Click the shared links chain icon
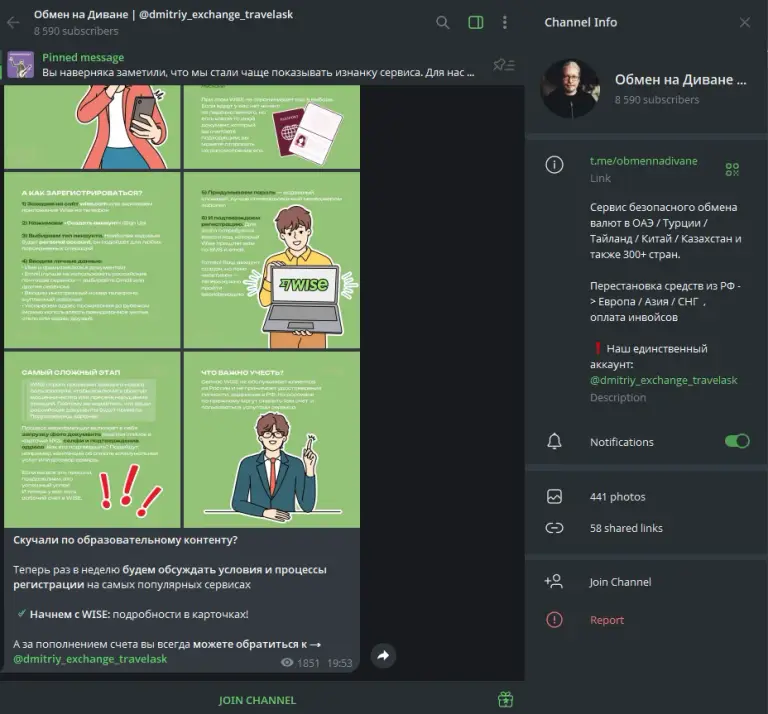This screenshot has height=714, width=768. click(554, 528)
